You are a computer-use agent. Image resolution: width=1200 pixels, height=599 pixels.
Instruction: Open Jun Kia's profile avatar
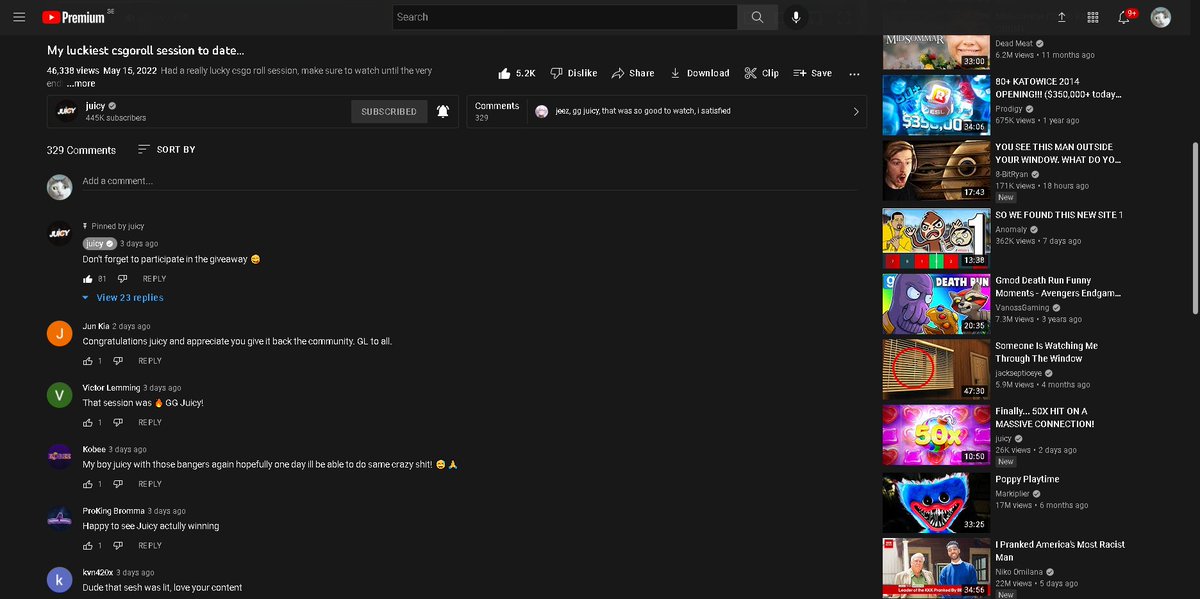pyautogui.click(x=60, y=333)
